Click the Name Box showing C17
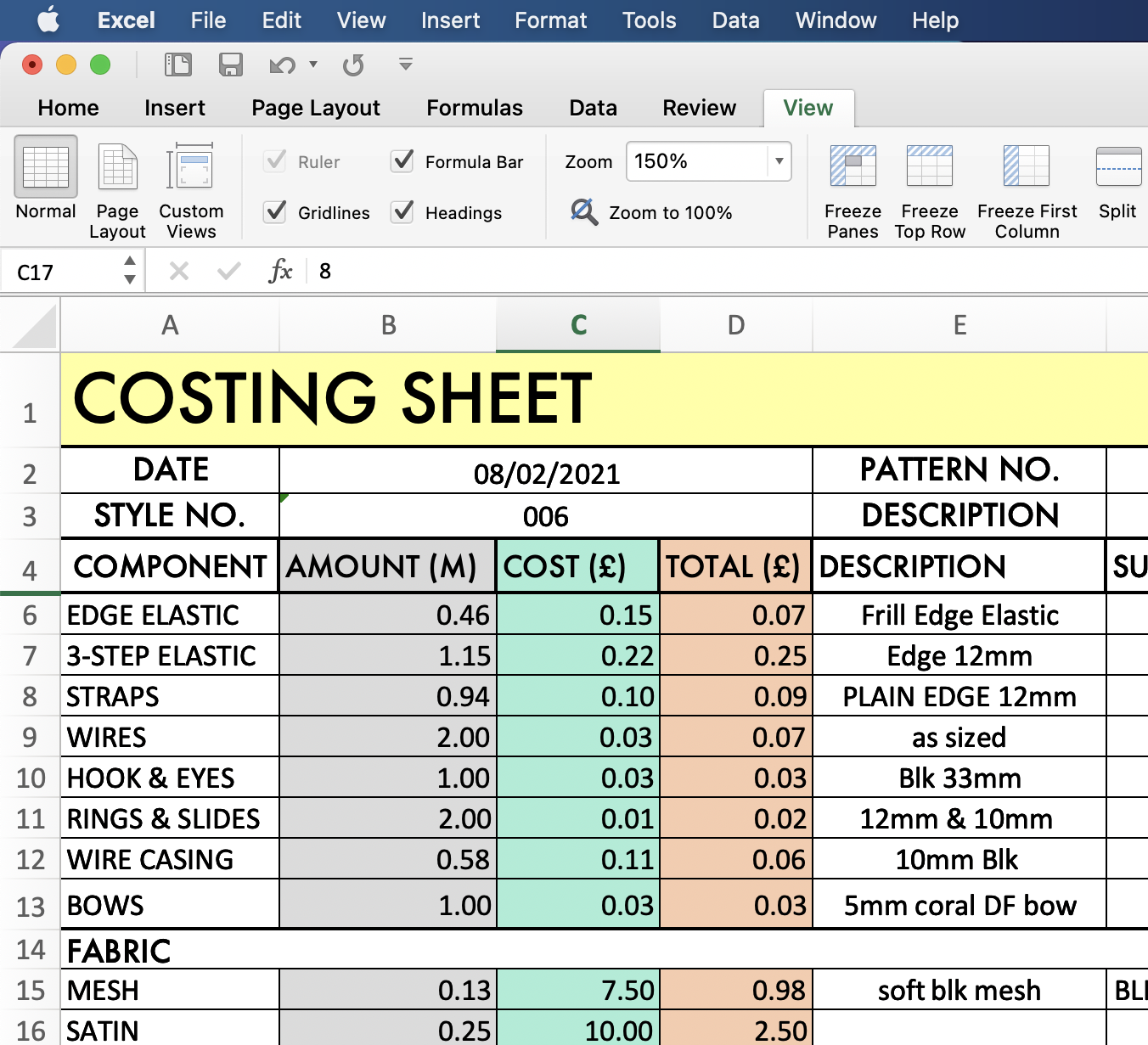The image size is (1148, 1045). [61, 272]
